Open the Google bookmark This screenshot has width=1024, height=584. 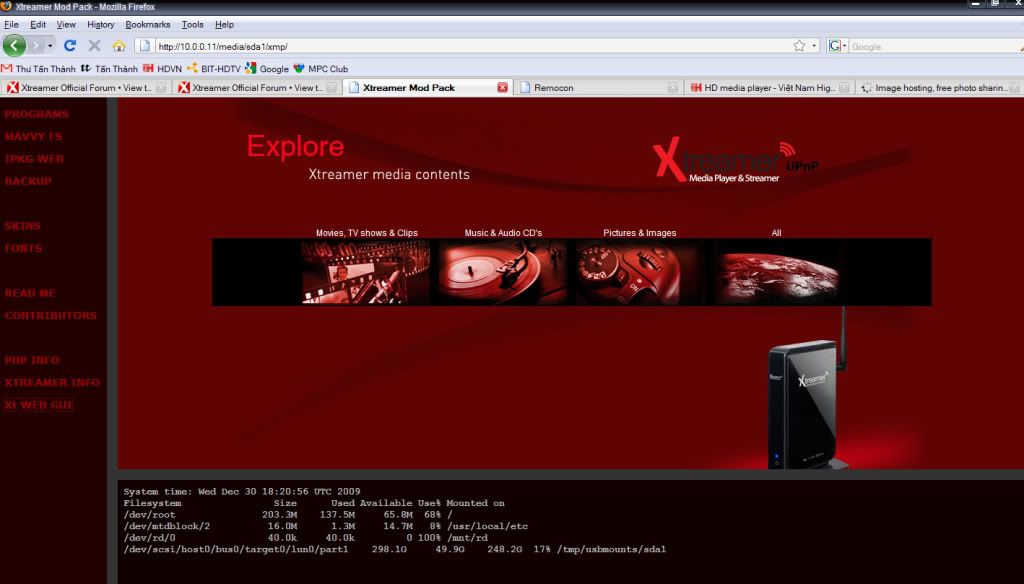pyautogui.click(x=267, y=69)
